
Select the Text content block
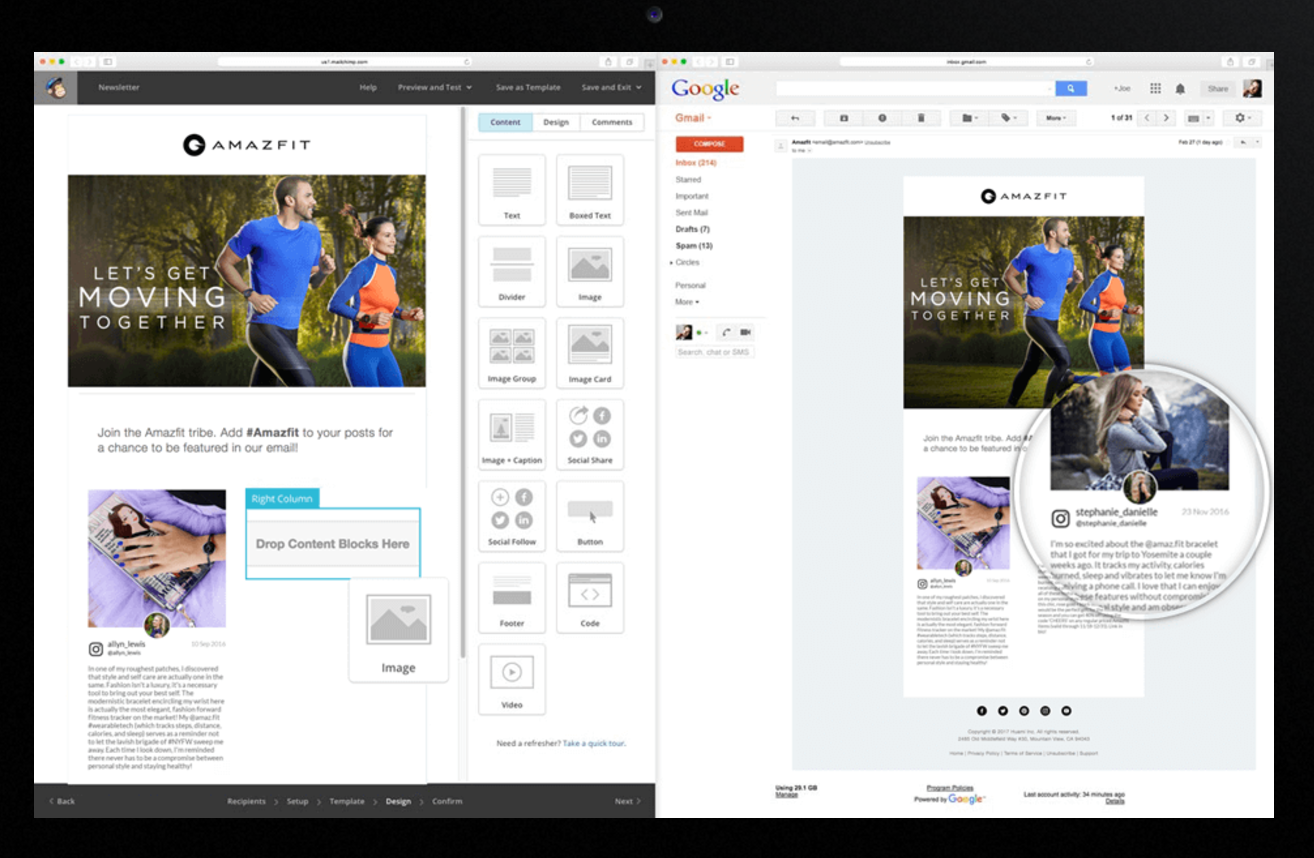click(x=512, y=190)
